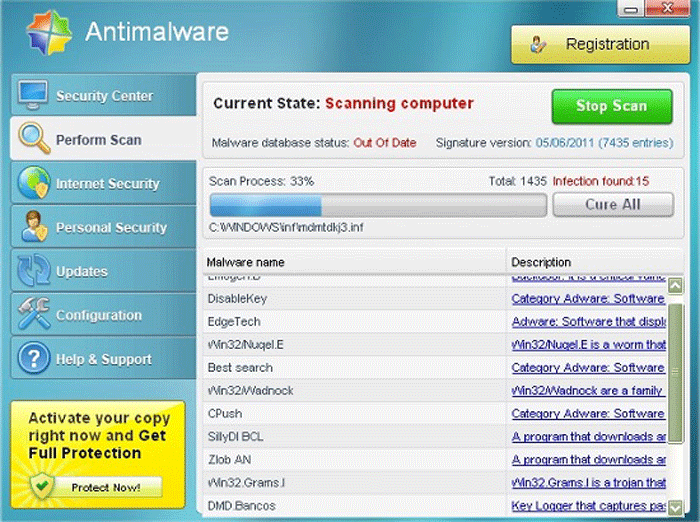Image resolution: width=700 pixels, height=522 pixels.
Task: Click the Security Center monitor icon
Action: click(32, 95)
